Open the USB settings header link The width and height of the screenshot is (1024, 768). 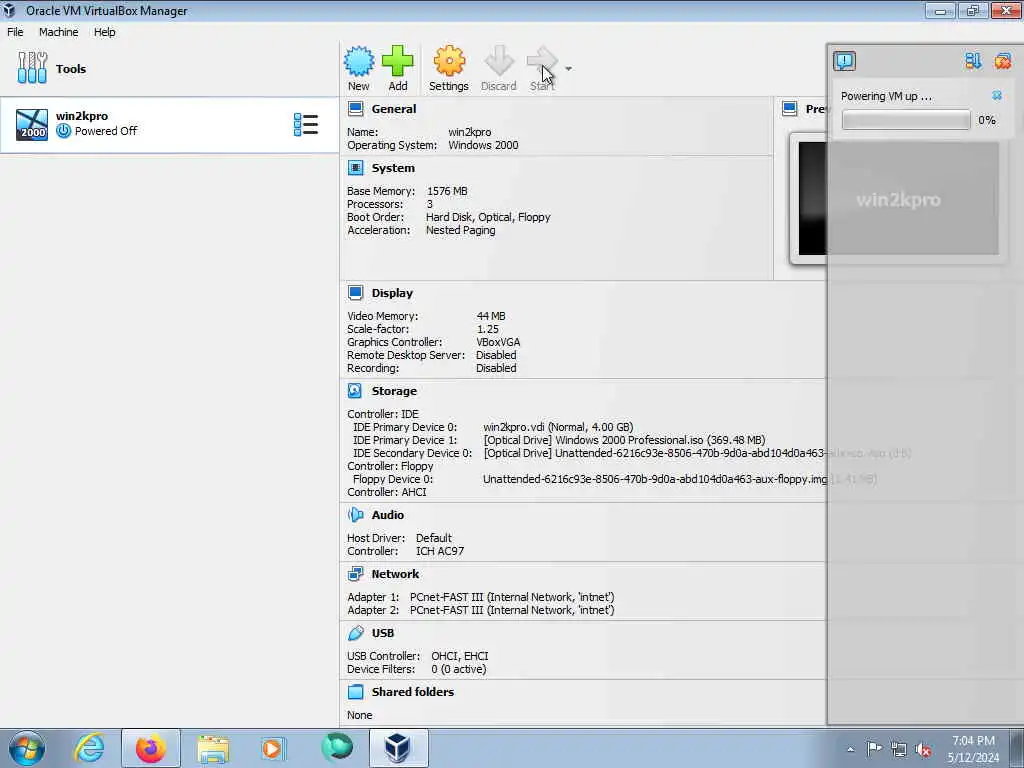click(x=383, y=633)
